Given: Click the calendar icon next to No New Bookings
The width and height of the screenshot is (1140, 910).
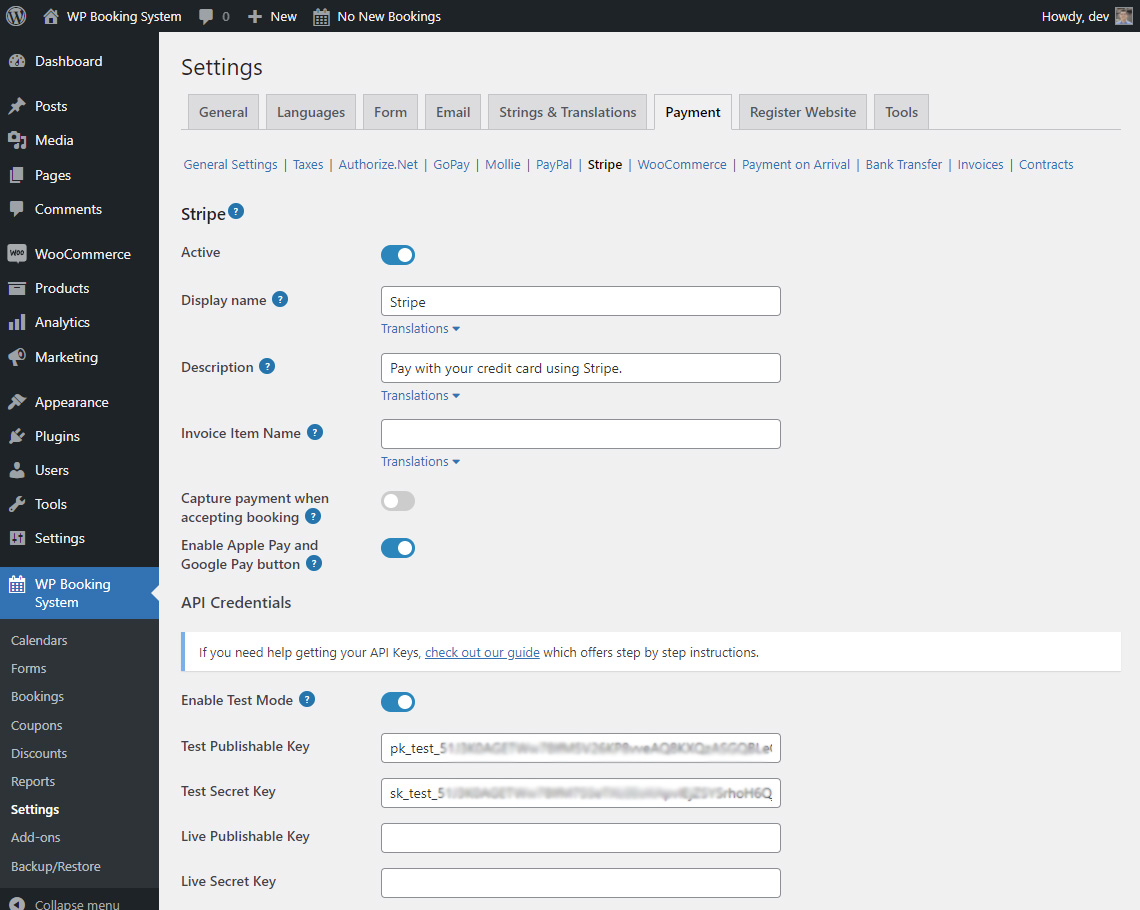Looking at the screenshot, I should [x=321, y=17].
